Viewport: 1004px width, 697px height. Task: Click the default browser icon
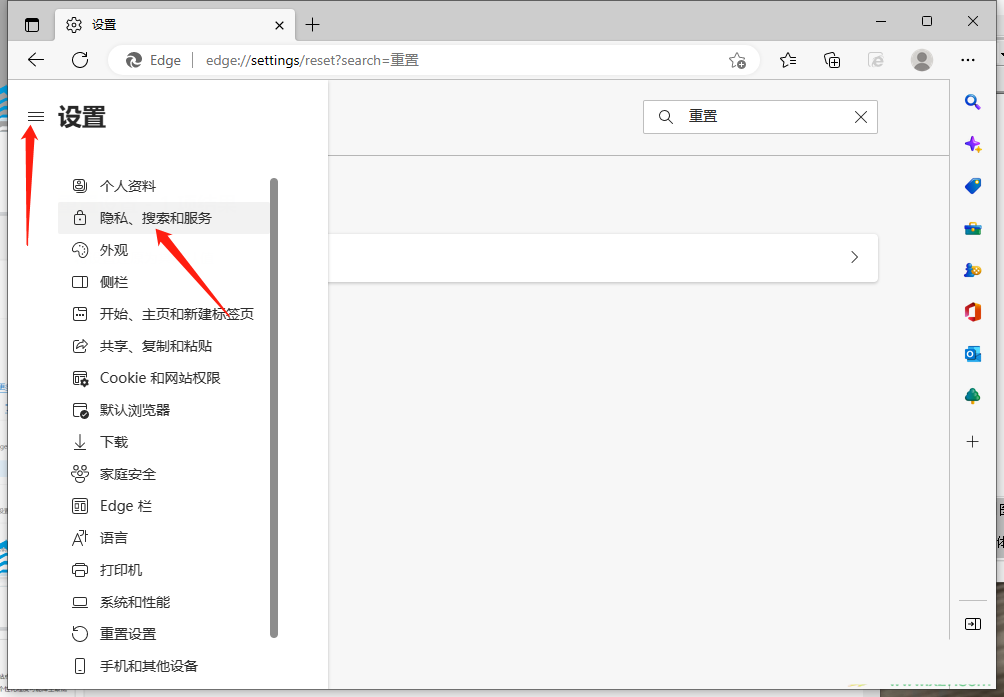click(x=80, y=410)
